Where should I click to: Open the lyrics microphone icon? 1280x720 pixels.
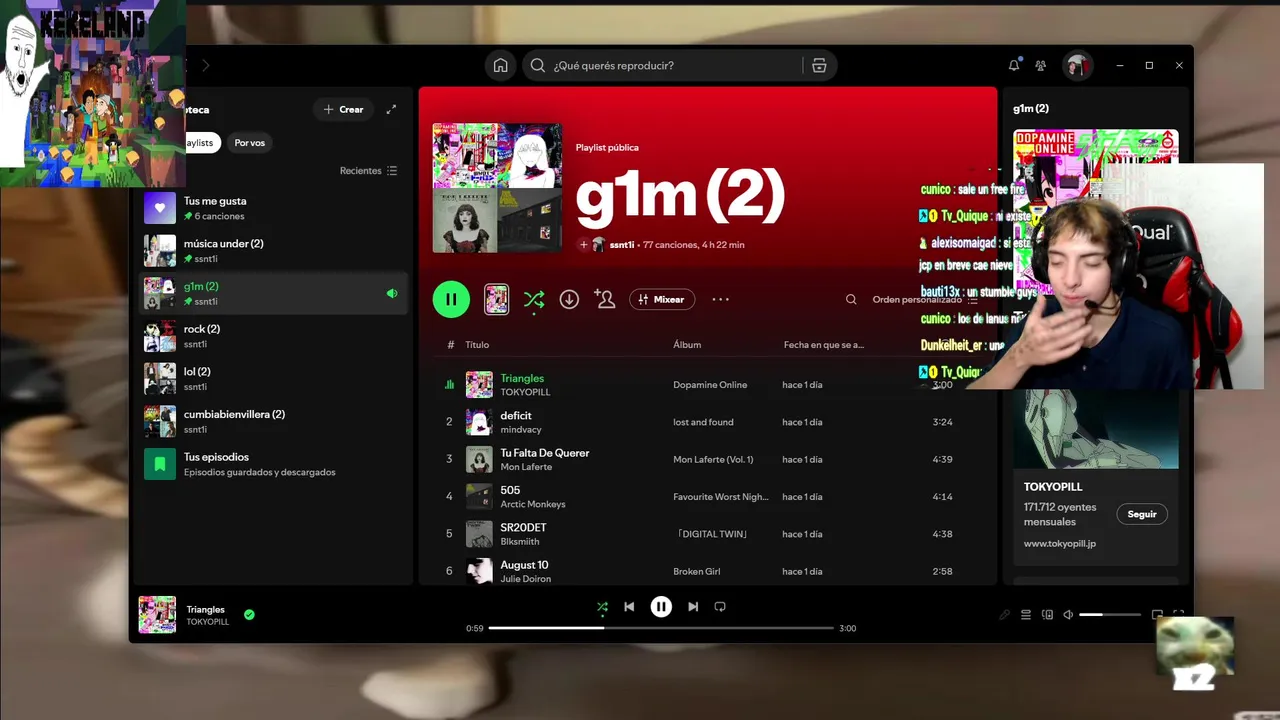click(x=1004, y=615)
